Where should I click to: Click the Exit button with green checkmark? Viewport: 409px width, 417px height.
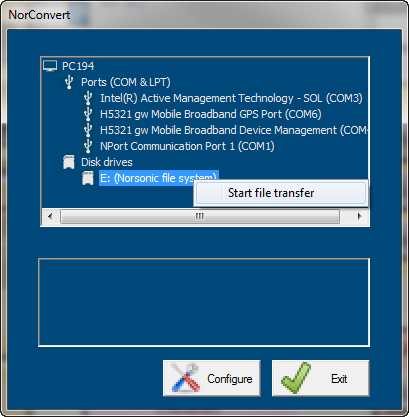click(x=321, y=378)
